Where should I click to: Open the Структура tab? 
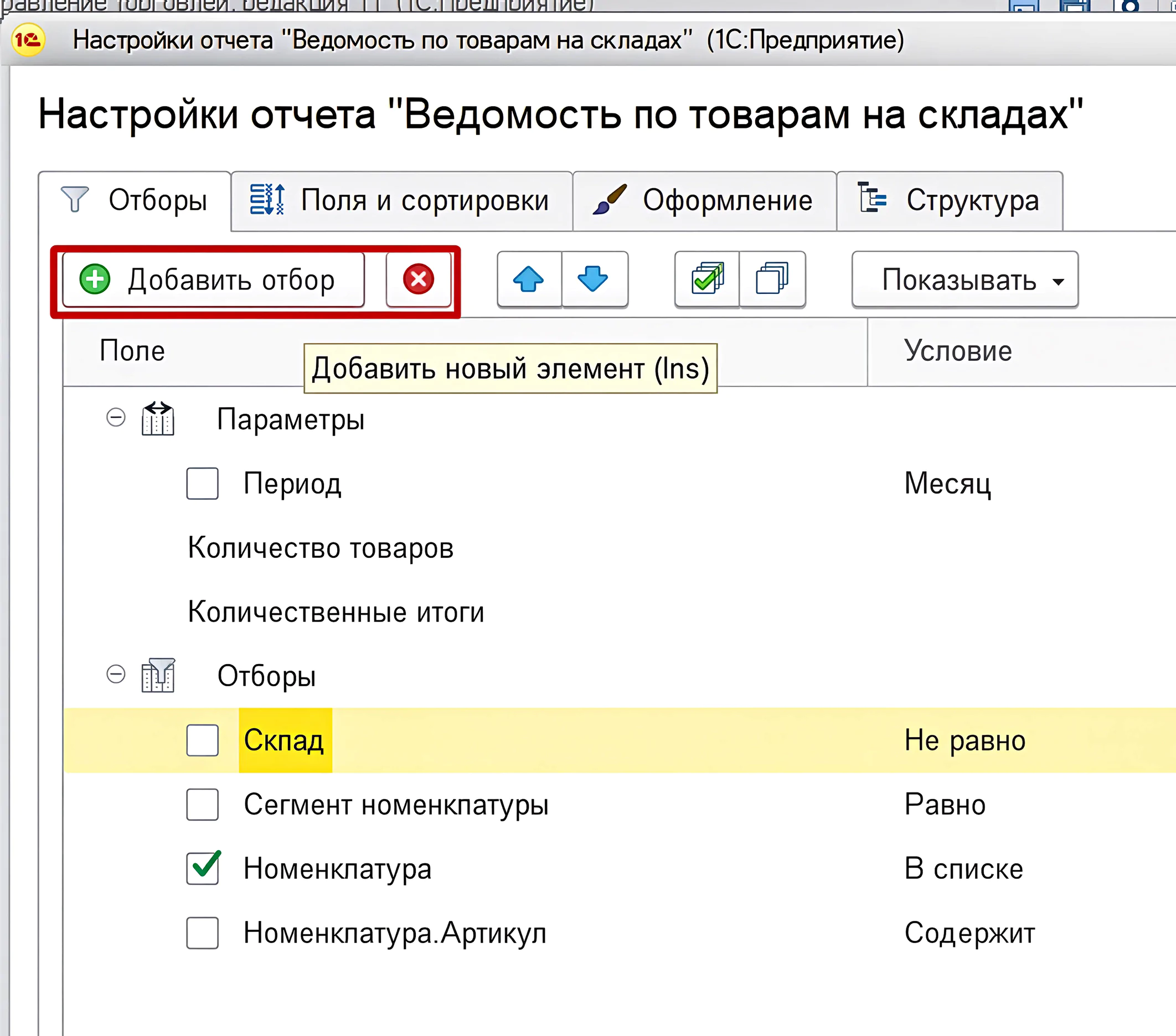click(950, 201)
